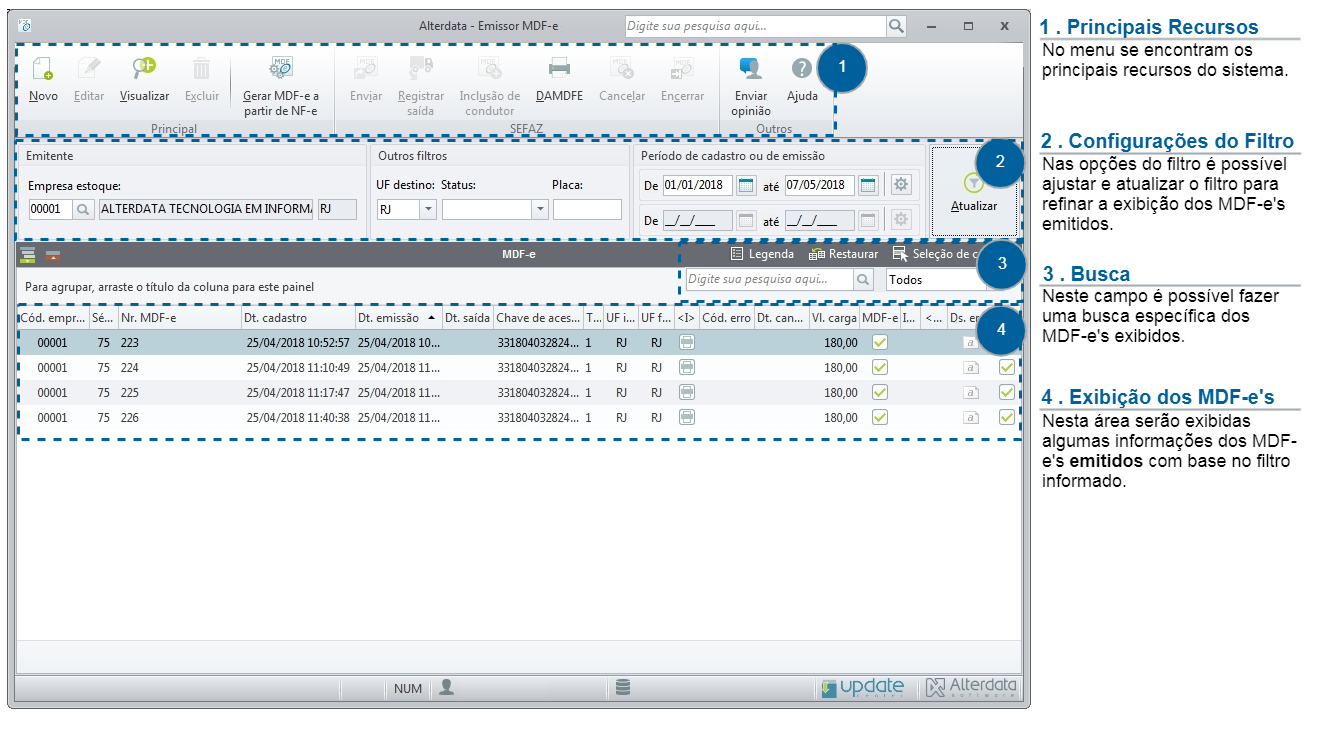Click gear icon beside 07/05/2018 period
The image size is (1325, 729).
tap(901, 185)
